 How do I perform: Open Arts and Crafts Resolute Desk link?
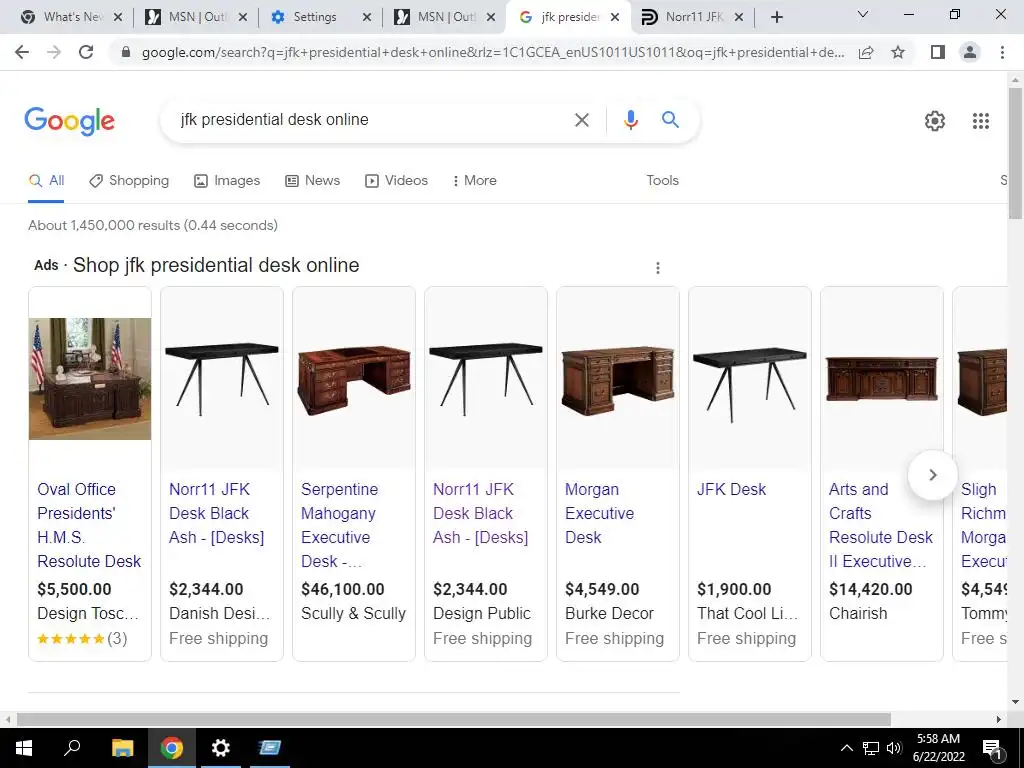tap(880, 525)
